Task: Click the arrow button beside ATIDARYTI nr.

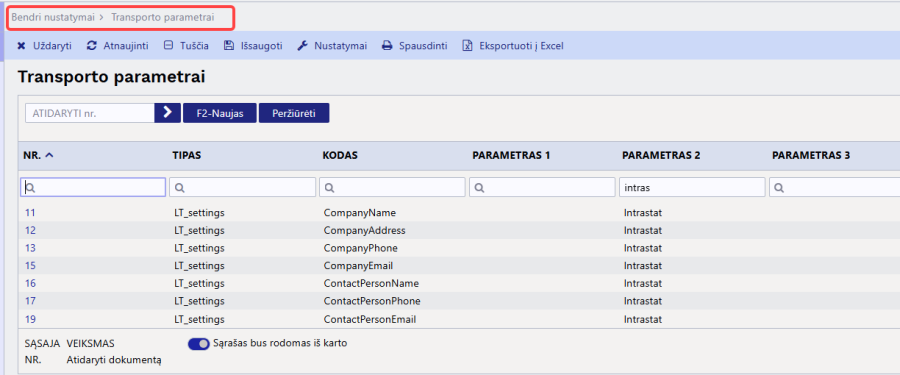Action: (x=168, y=113)
